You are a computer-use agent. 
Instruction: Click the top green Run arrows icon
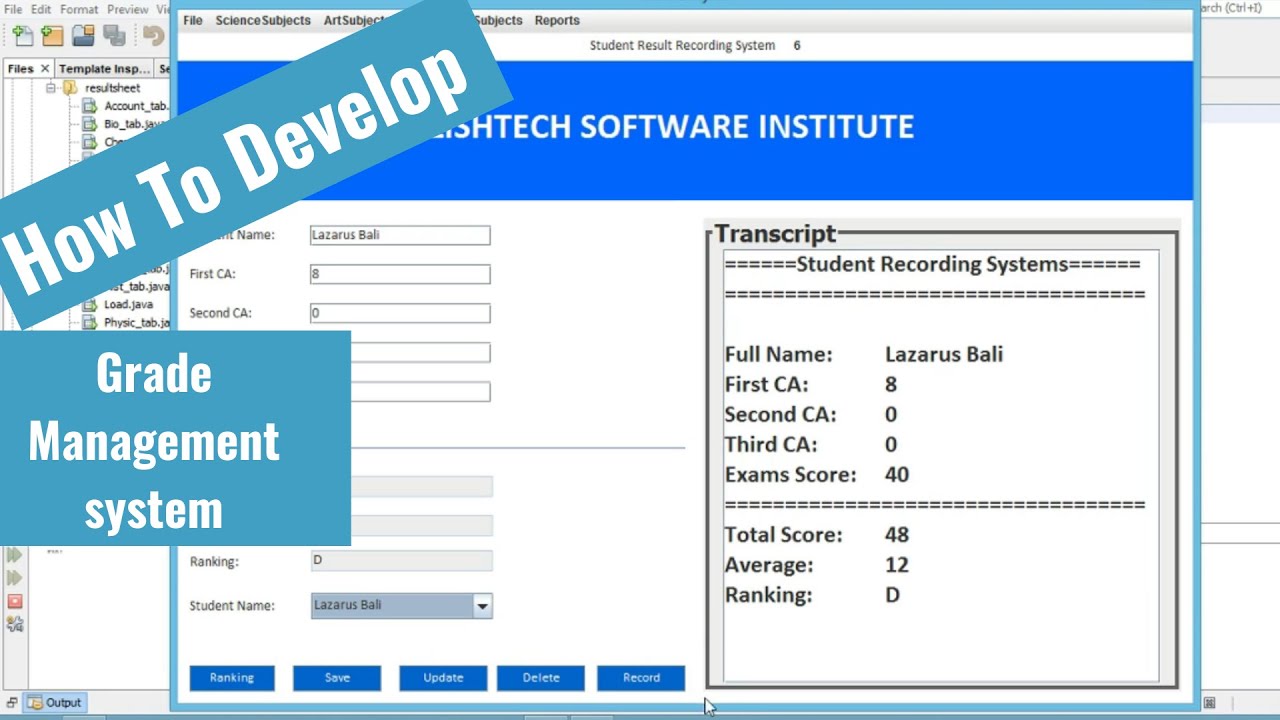coord(14,555)
